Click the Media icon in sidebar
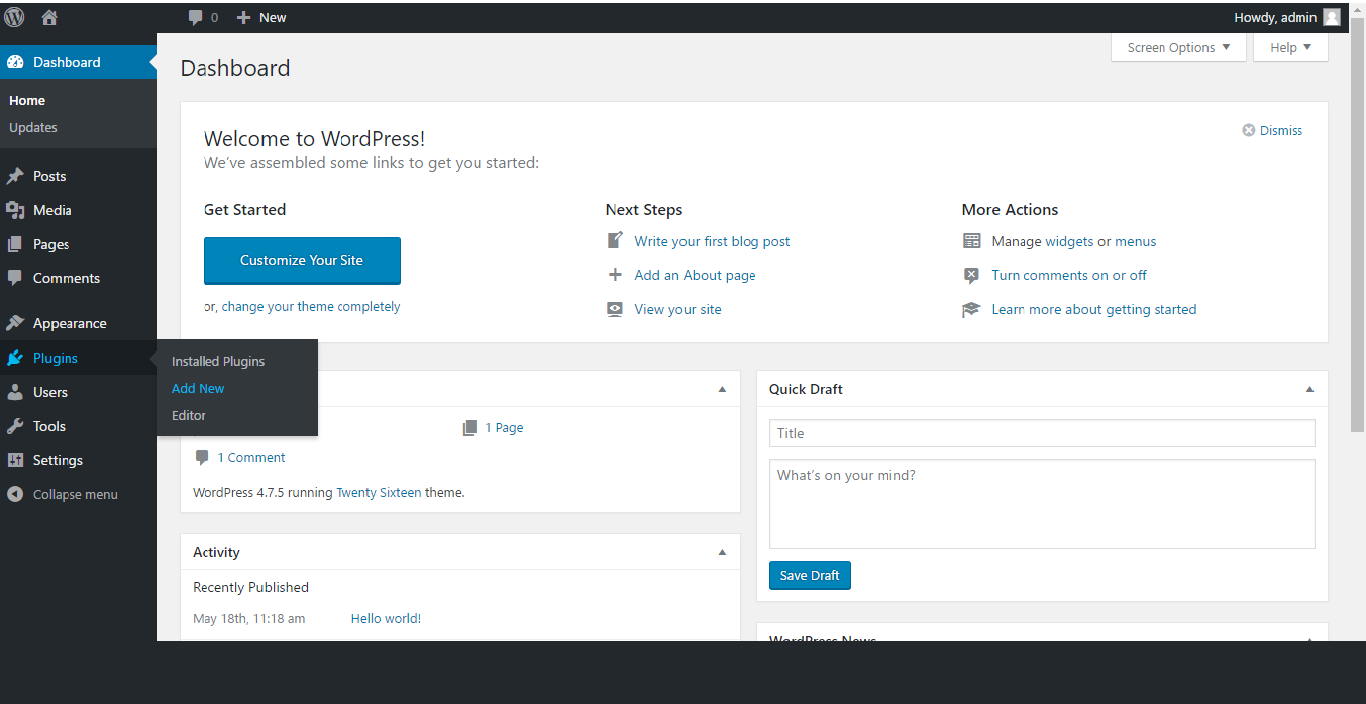Viewport: 1366px width, 704px height. (15, 210)
